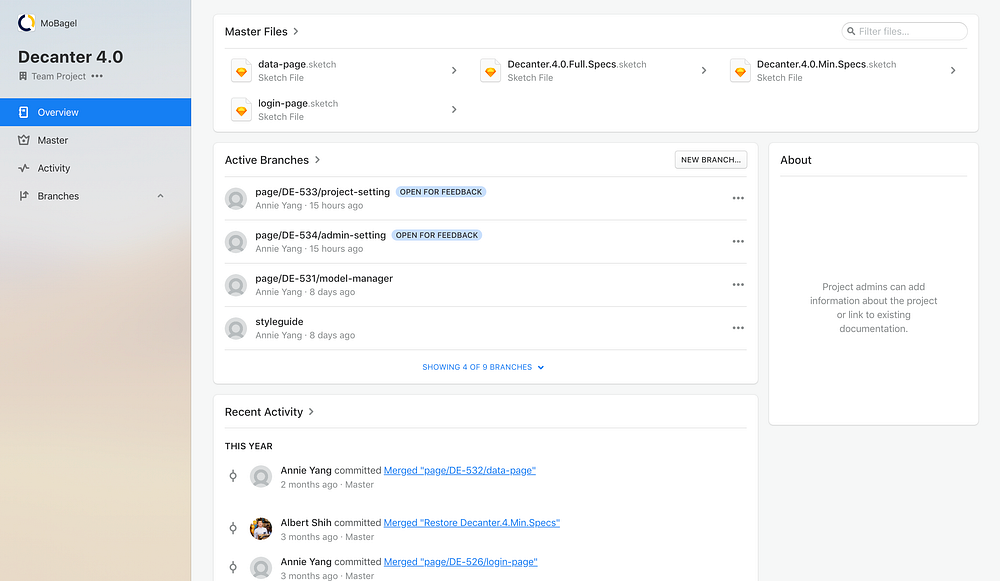This screenshot has height=581, width=1000.
Task: Open the Team Project ellipsis menu
Action: click(x=97, y=76)
